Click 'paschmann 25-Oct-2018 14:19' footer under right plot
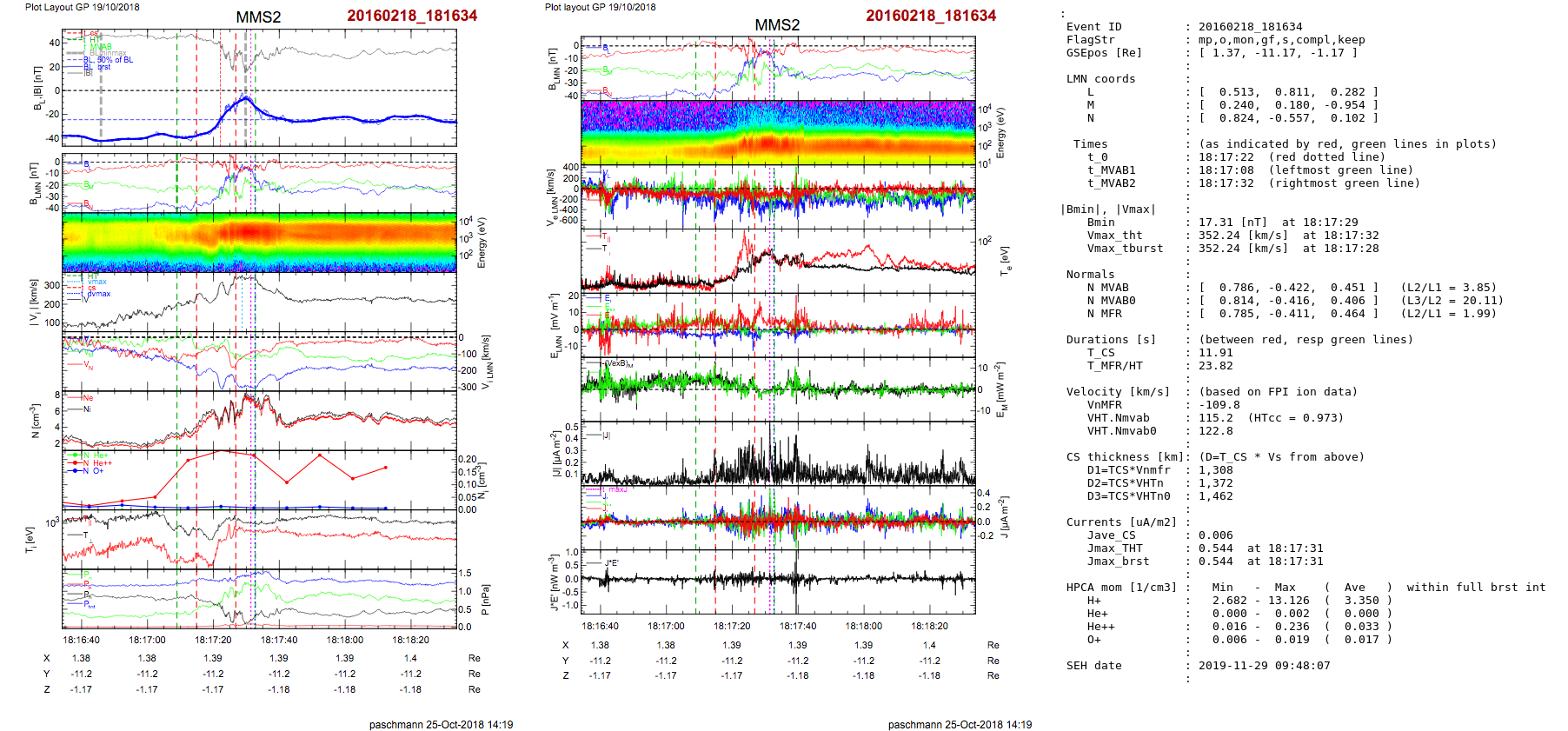The image size is (1568, 731). (960, 725)
